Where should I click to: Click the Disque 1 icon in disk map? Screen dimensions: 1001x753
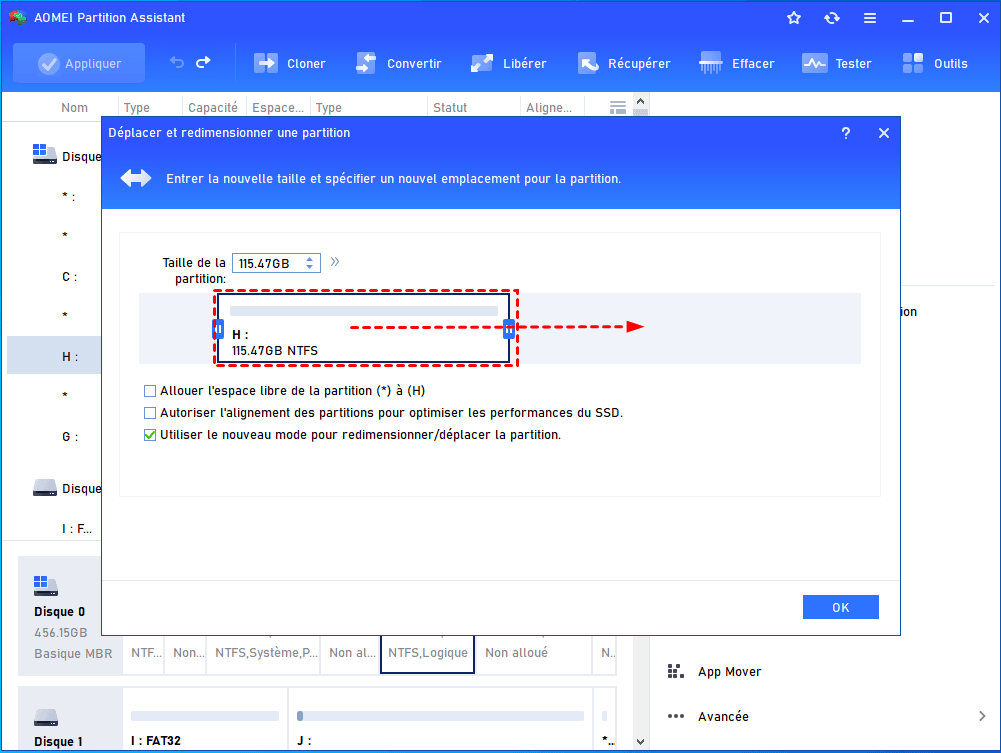coord(45,718)
